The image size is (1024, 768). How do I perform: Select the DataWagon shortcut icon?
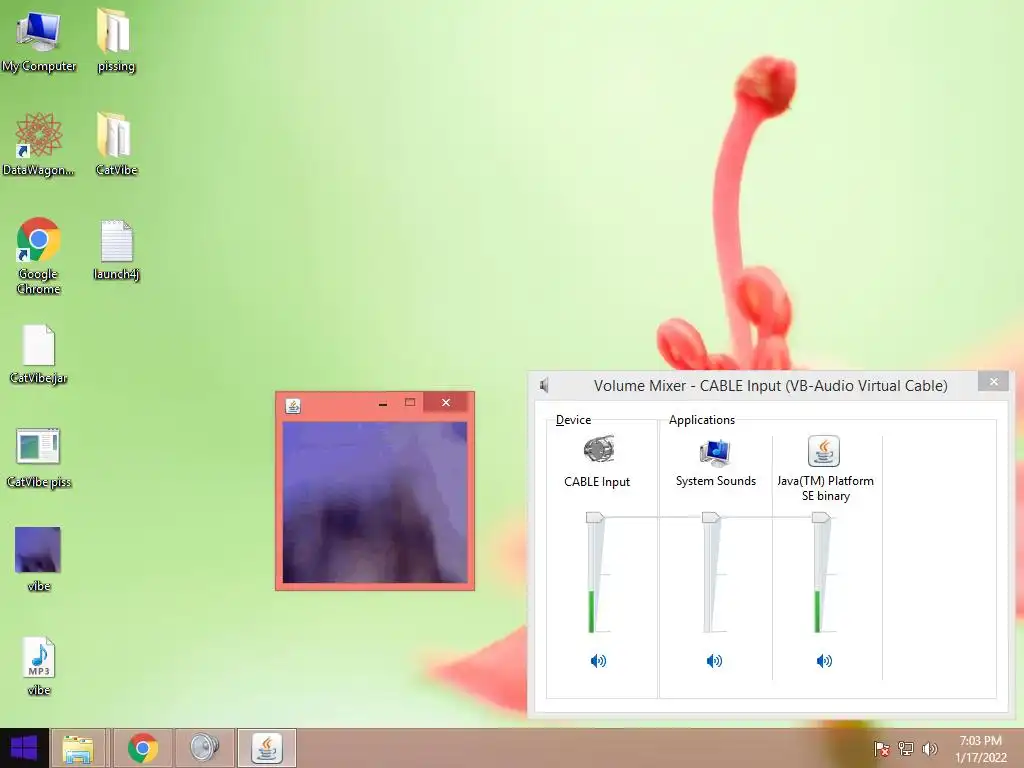[x=39, y=144]
